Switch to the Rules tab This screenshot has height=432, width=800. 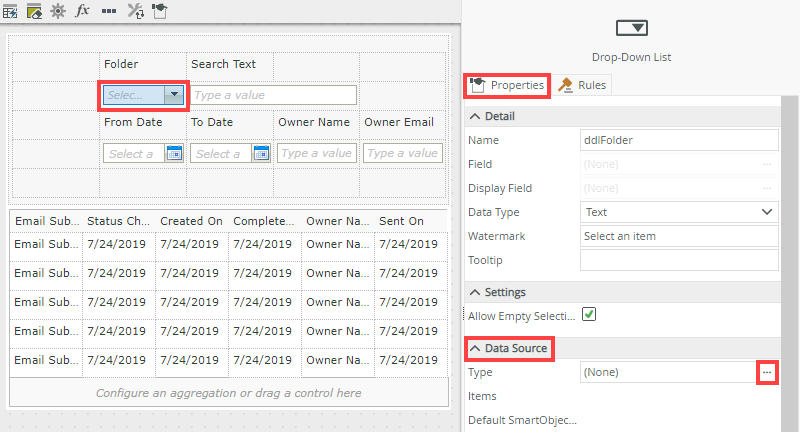582,85
